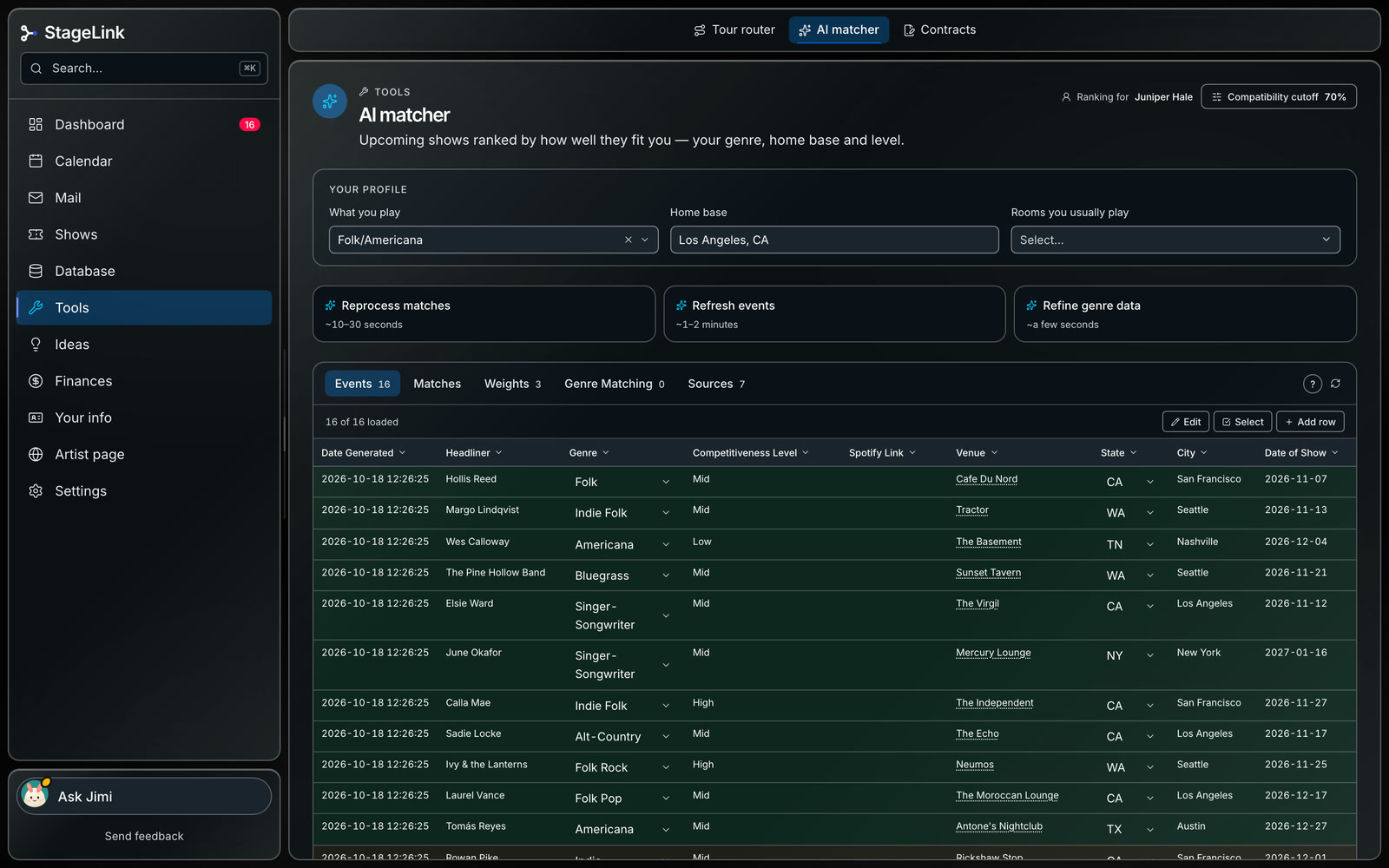Switch to the Contracts tab
Image resolution: width=1389 pixels, height=868 pixels.
coord(939,30)
